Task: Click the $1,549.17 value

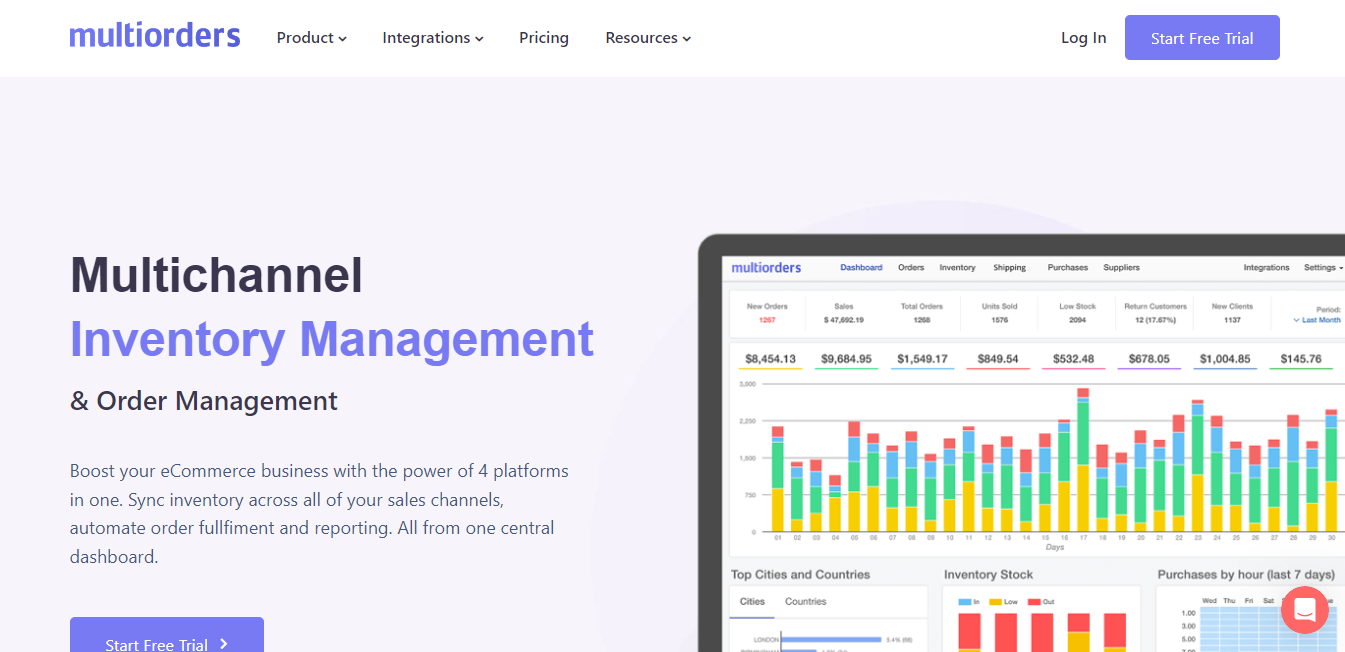Action: (x=922, y=359)
